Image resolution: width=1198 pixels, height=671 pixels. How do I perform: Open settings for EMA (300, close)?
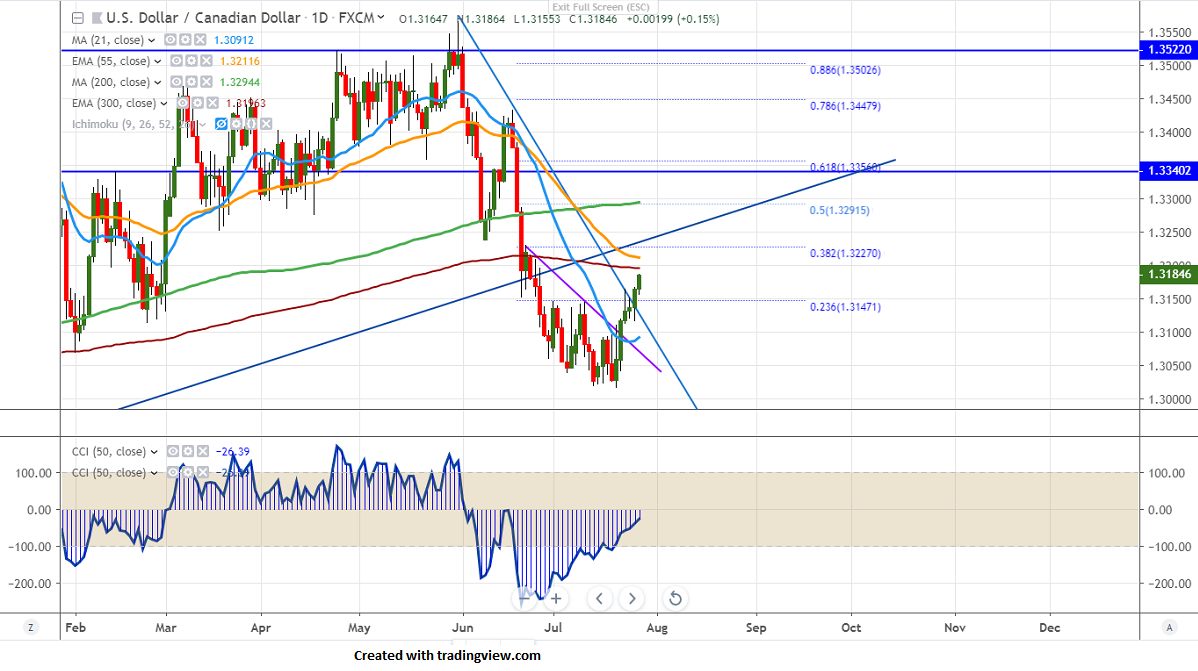(198, 103)
